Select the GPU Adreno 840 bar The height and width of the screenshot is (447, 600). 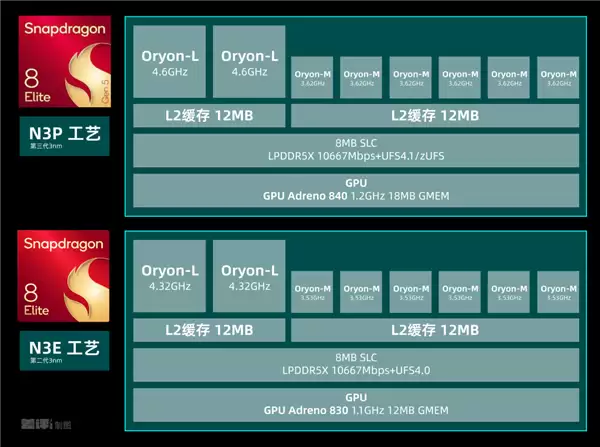356,190
